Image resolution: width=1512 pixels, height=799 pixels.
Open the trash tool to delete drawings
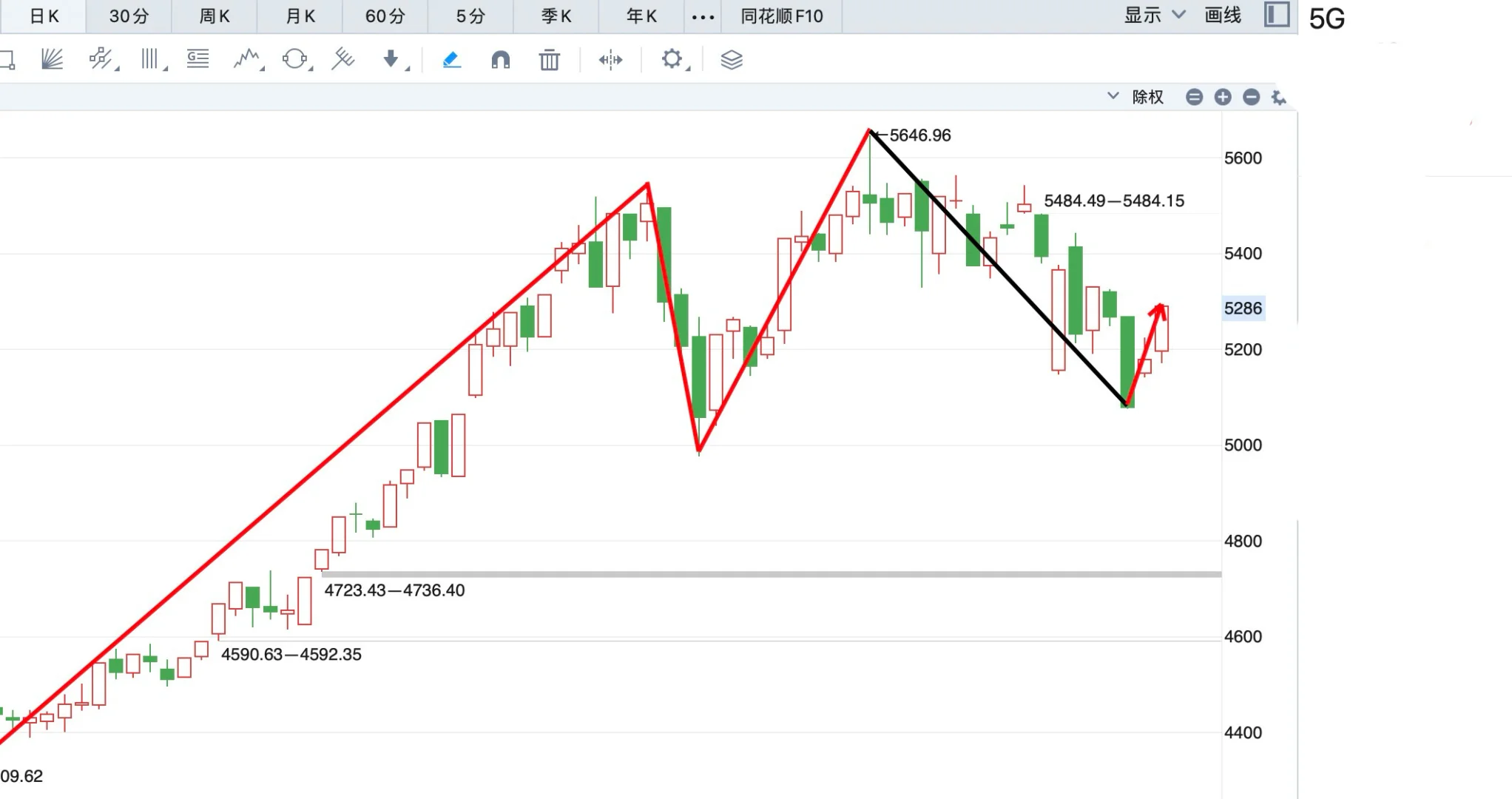tap(549, 59)
